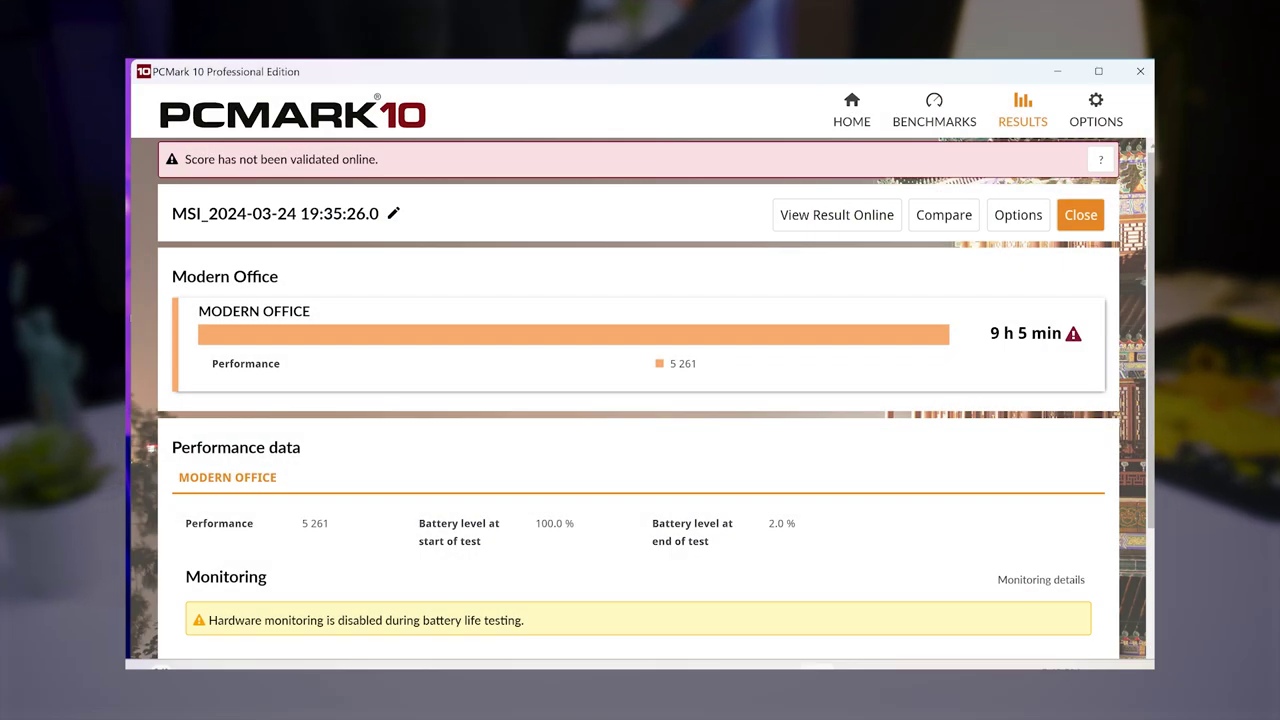Open the result Options button beside Compare
Image resolution: width=1280 pixels, height=720 pixels.
click(1018, 215)
